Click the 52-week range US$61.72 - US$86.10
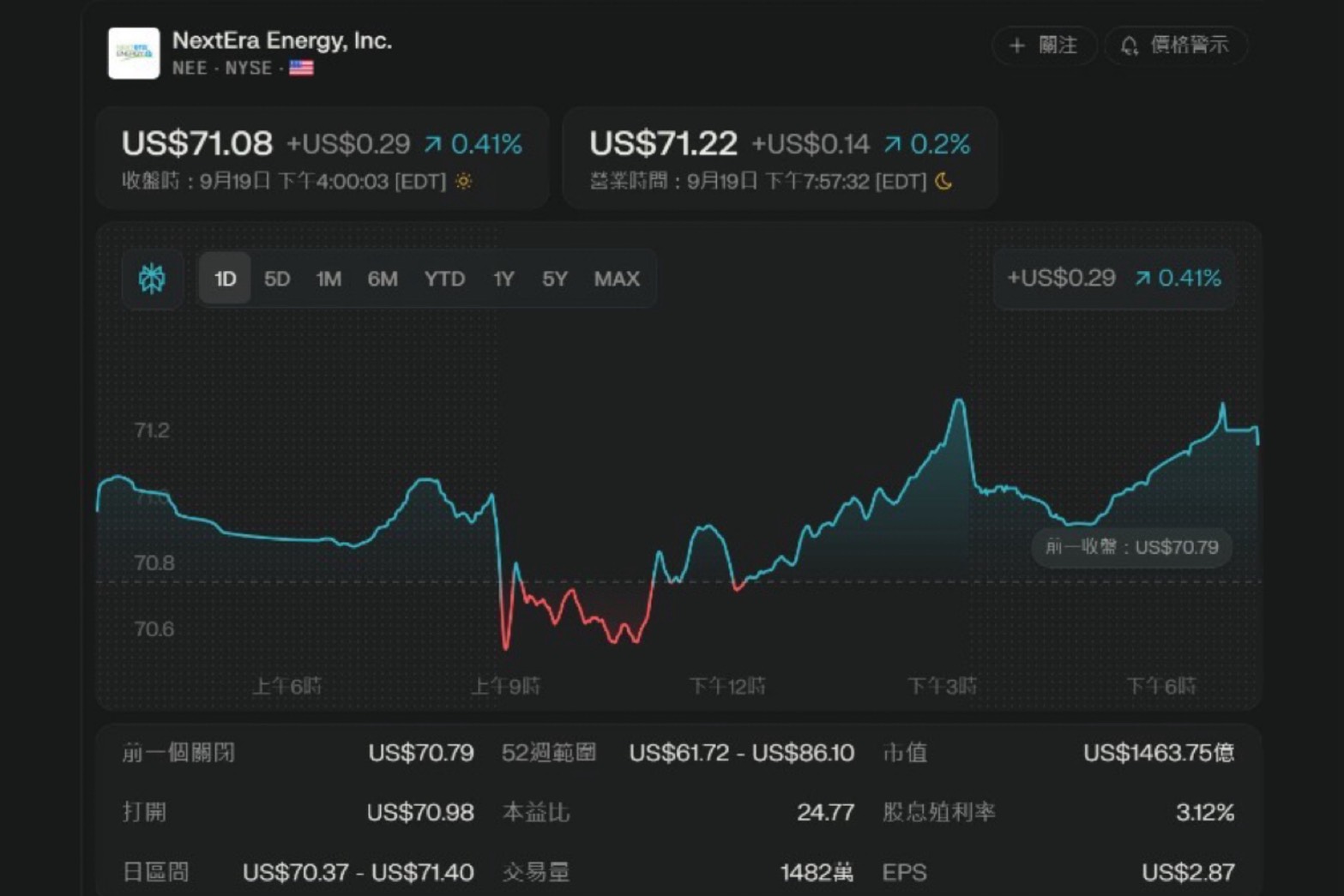The width and height of the screenshot is (1344, 896). (x=742, y=753)
